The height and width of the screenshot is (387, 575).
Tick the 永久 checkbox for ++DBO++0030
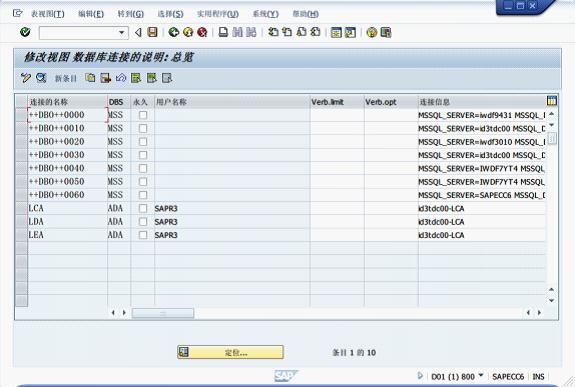143,155
